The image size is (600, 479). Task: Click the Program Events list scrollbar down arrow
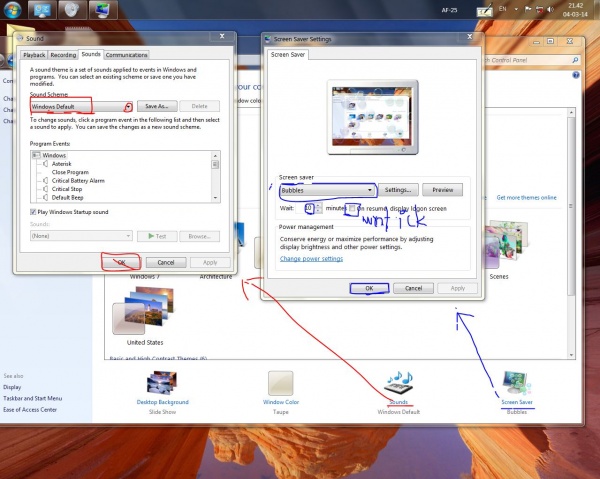(x=215, y=198)
